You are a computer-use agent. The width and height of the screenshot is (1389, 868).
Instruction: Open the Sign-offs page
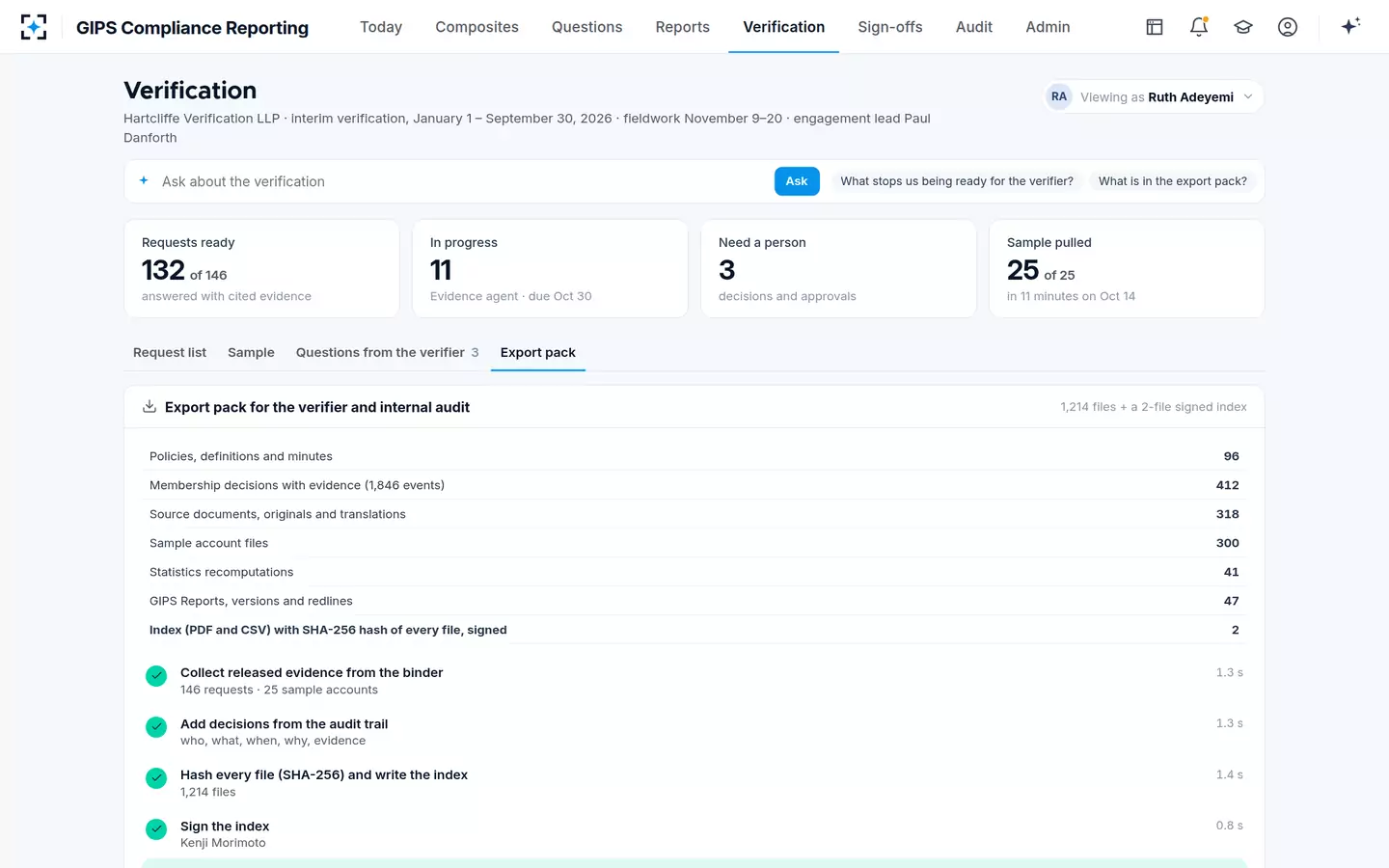pyautogui.click(x=890, y=27)
